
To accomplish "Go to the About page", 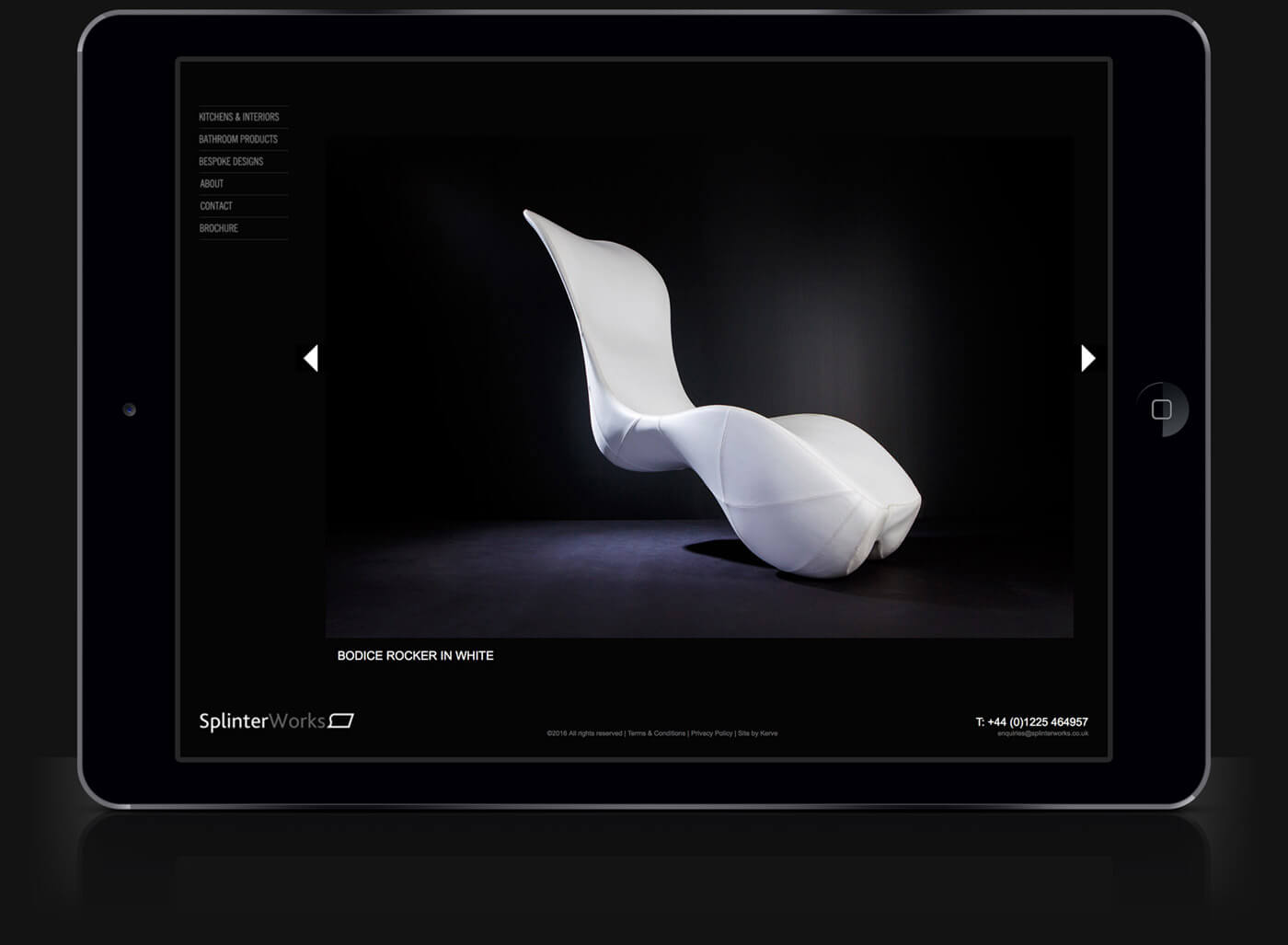I will click(212, 184).
